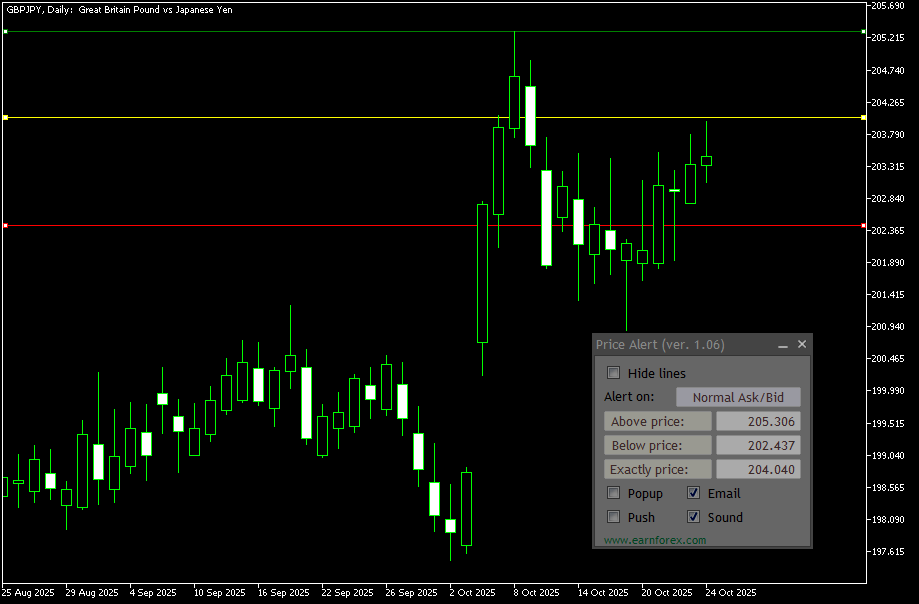Disable the Sound alert checkbox
Screen dimensions: 919x604
pos(693,517)
